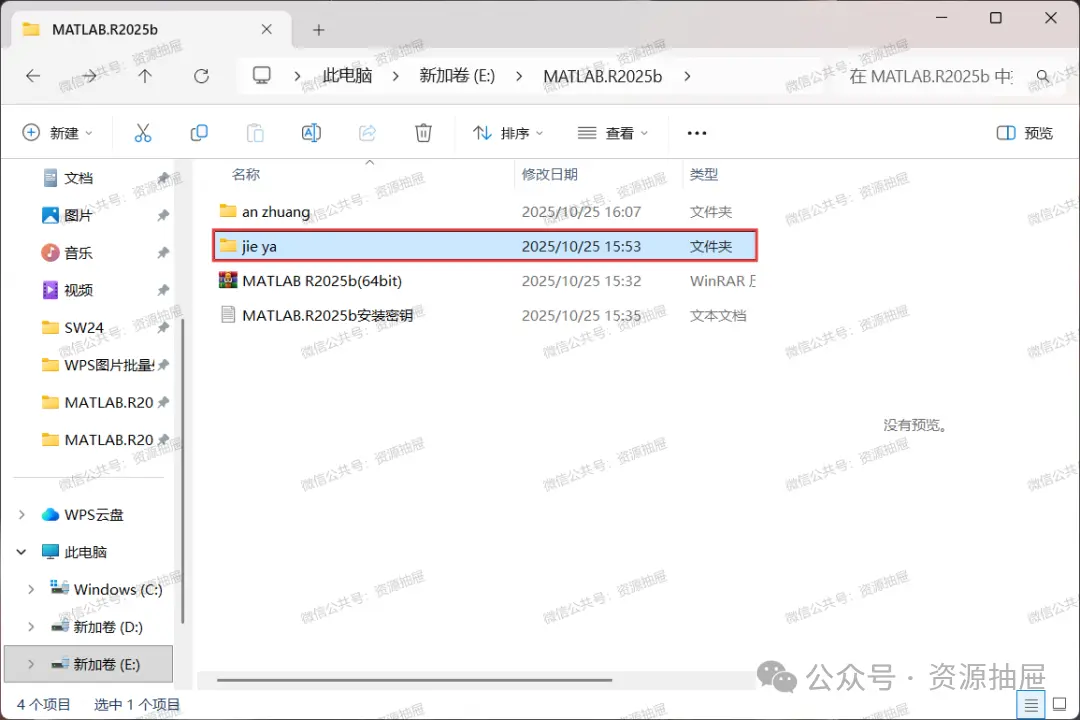Click the Refresh arrow icon

point(201,76)
